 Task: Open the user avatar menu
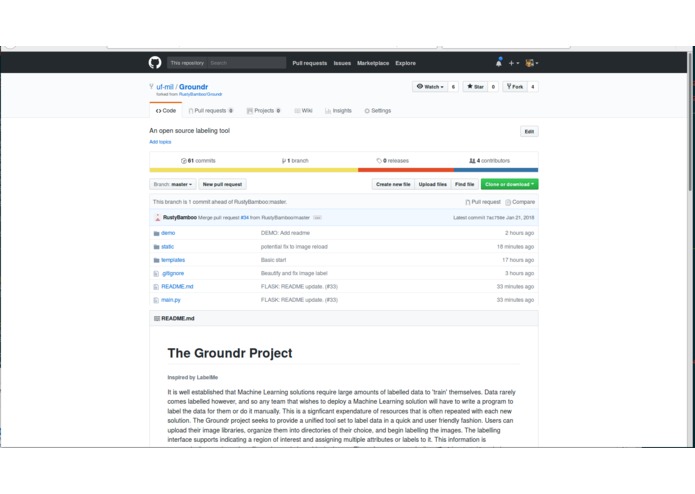point(531,63)
